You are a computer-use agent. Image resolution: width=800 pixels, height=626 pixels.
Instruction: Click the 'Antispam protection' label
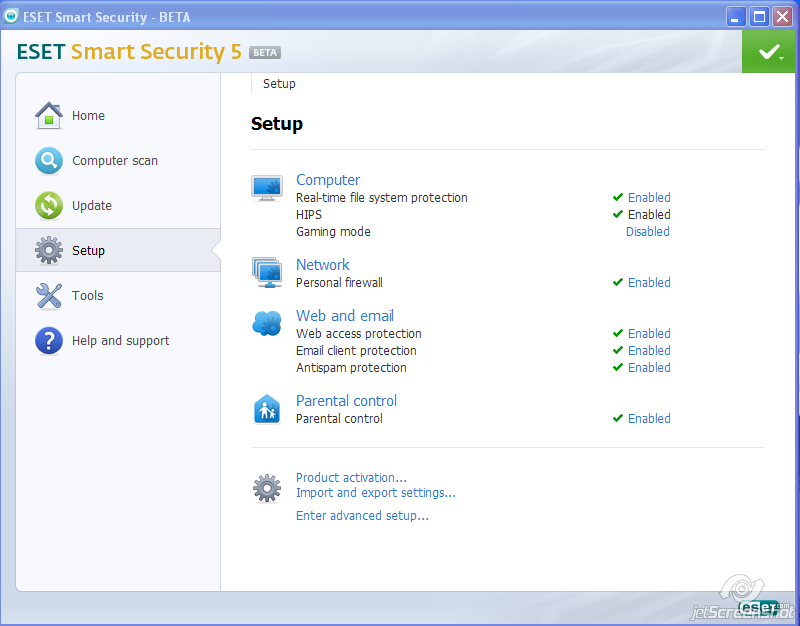coord(351,367)
